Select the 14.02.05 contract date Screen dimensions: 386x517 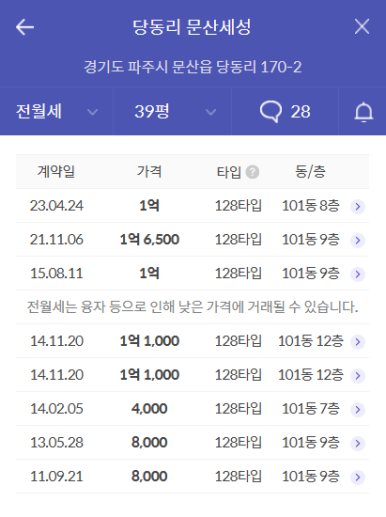tap(57, 409)
